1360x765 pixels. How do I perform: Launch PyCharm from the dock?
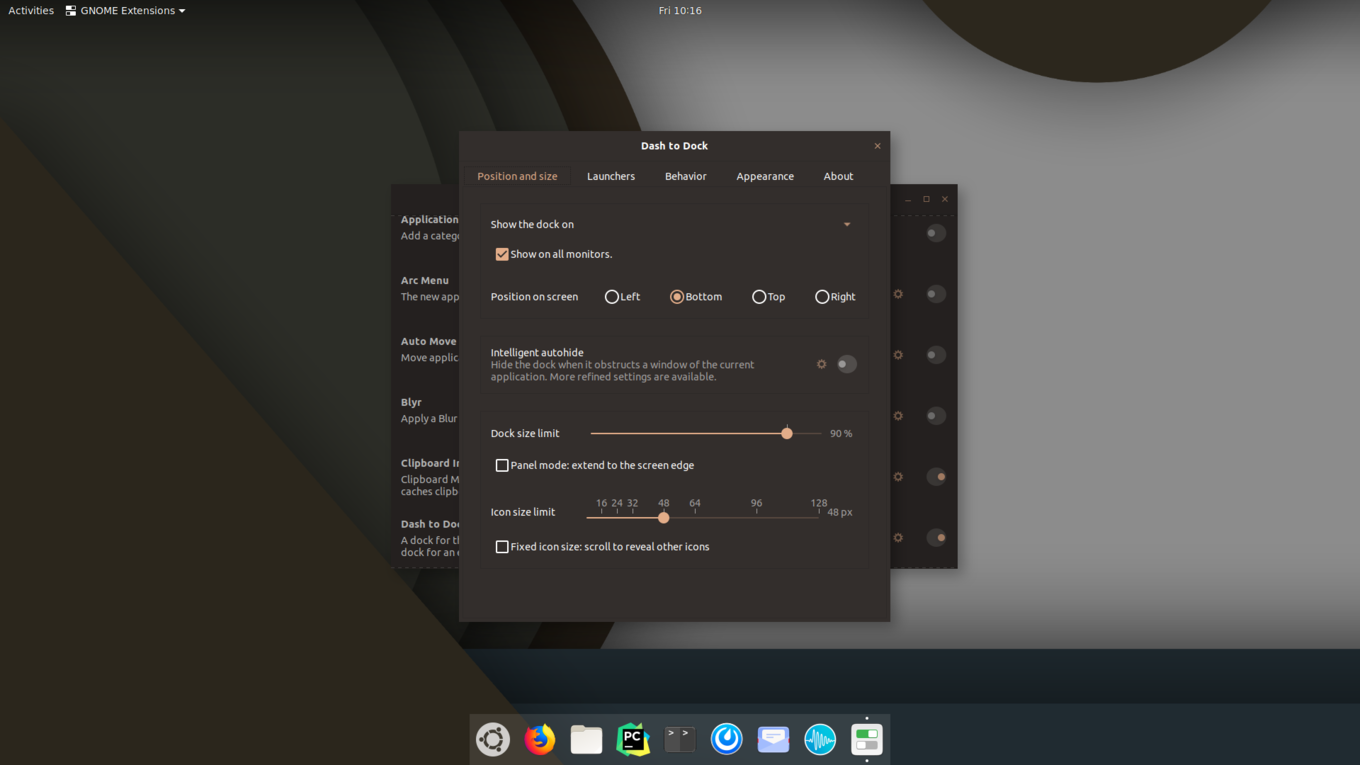coord(633,739)
